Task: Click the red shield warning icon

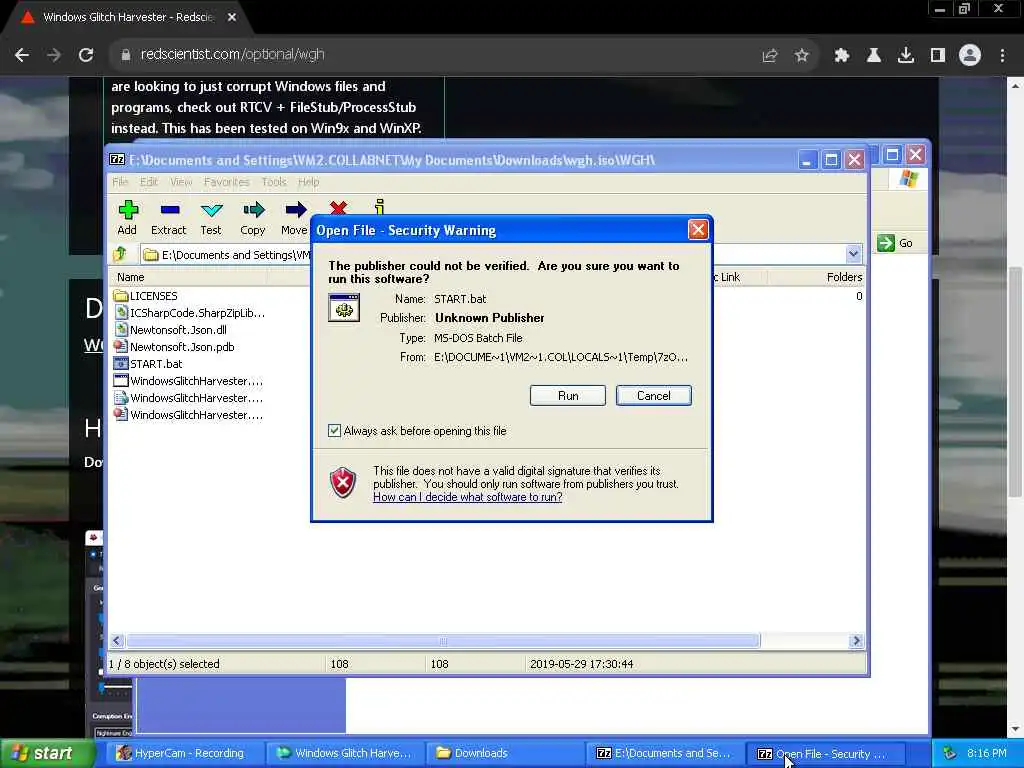Action: pyautogui.click(x=343, y=483)
